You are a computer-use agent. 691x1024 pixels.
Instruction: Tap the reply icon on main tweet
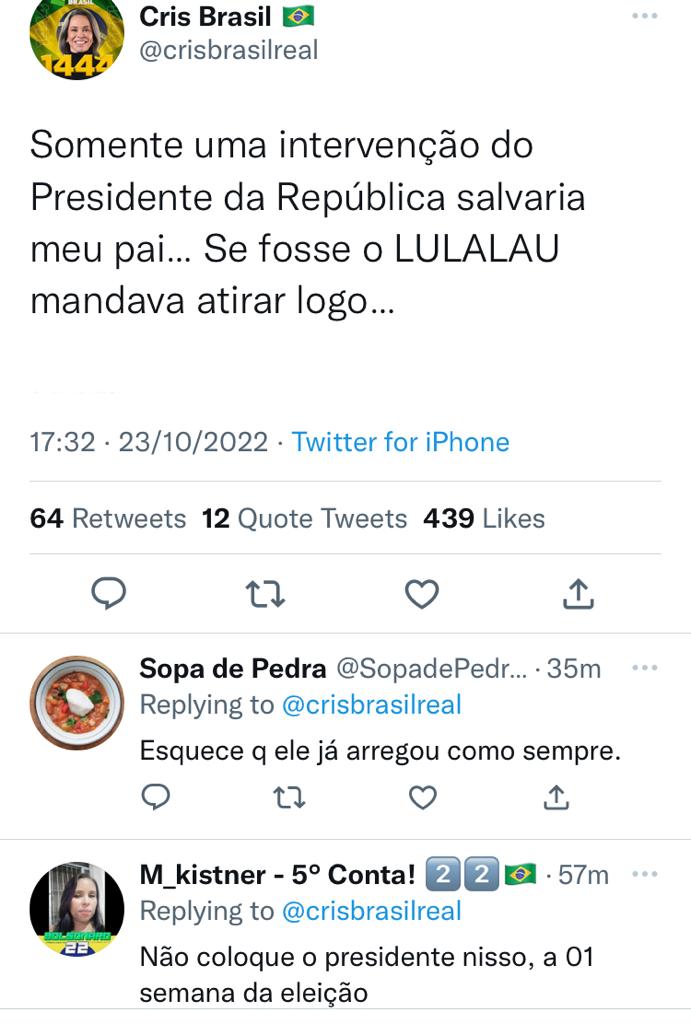[108, 594]
